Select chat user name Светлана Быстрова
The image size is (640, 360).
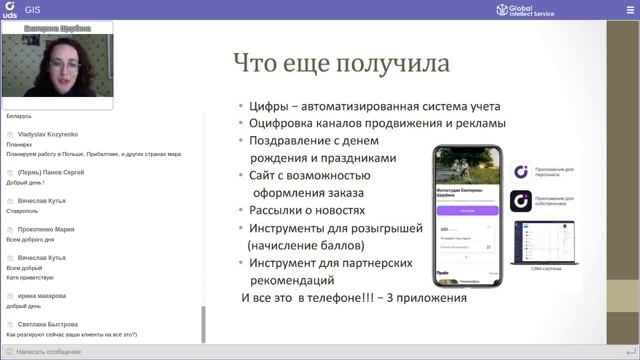click(48, 324)
